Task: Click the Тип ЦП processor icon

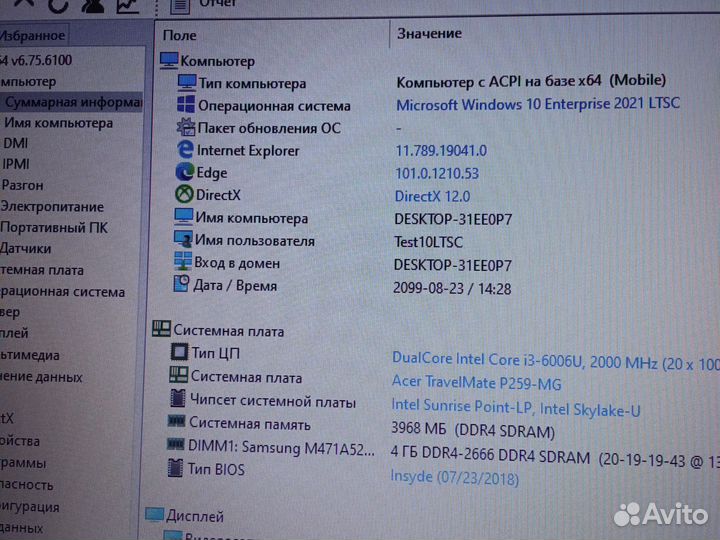Action: tap(179, 352)
